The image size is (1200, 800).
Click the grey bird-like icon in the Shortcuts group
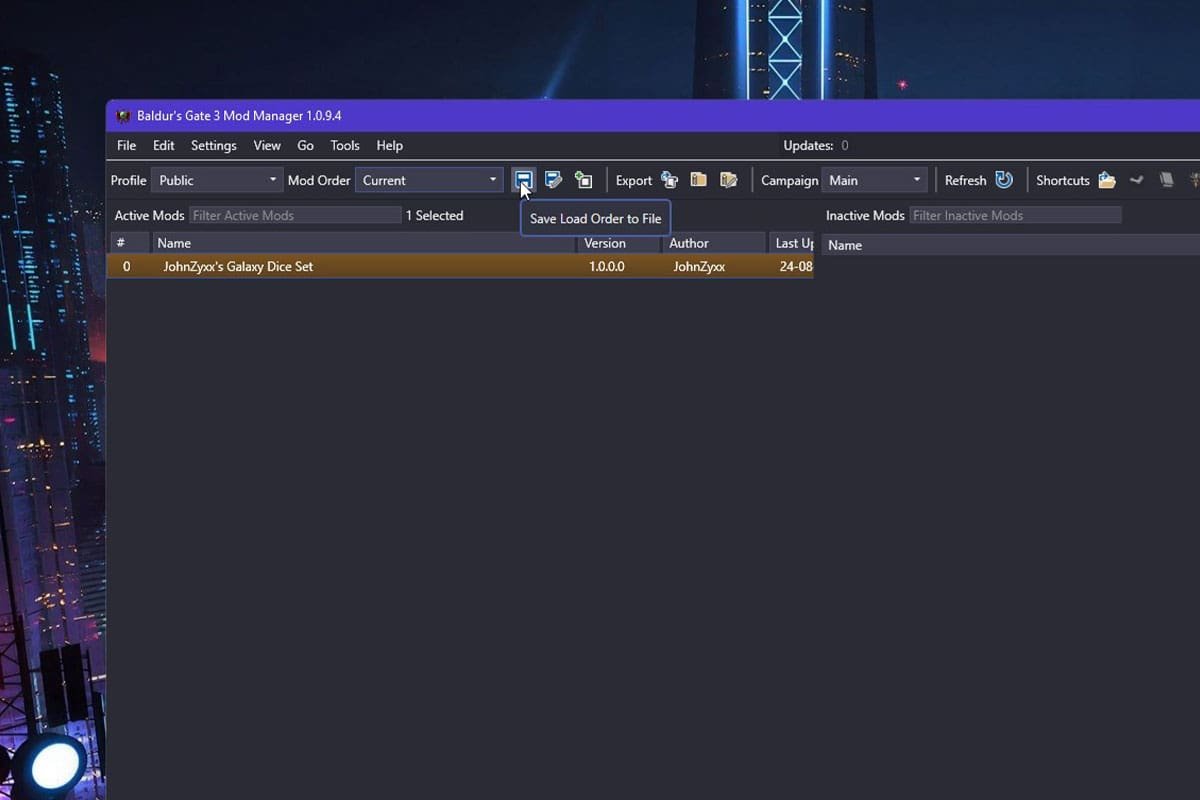(x=1137, y=180)
